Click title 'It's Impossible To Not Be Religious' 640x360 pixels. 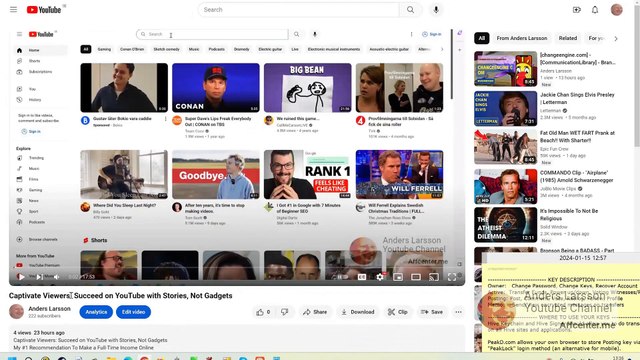pyautogui.click(x=569, y=215)
